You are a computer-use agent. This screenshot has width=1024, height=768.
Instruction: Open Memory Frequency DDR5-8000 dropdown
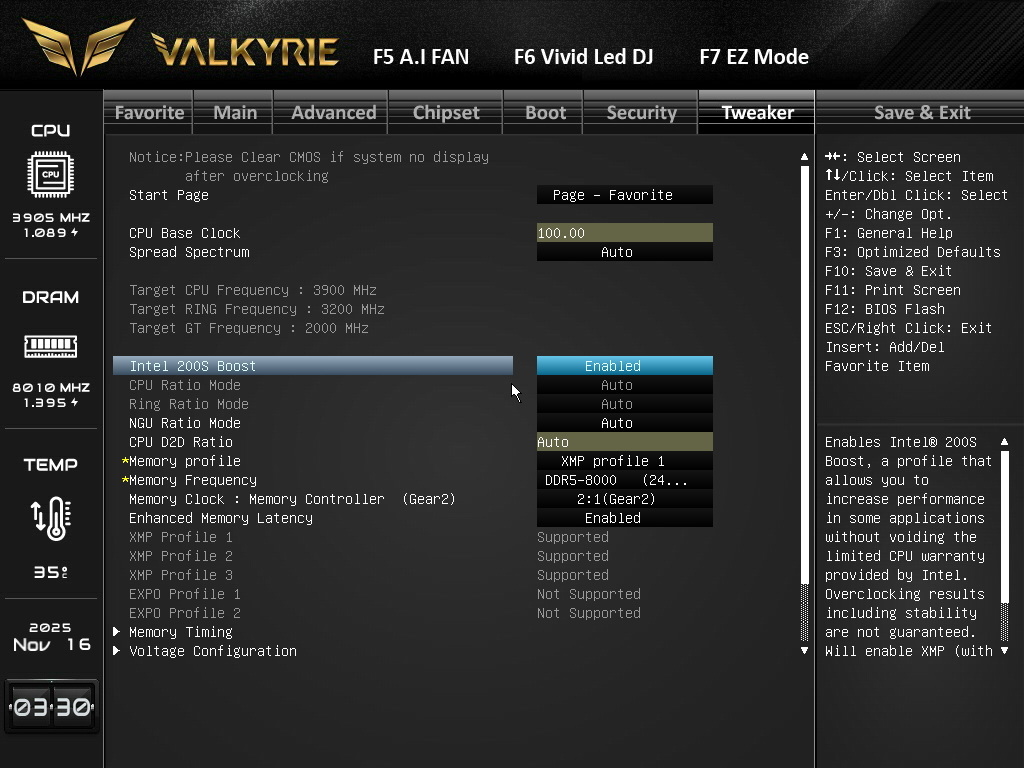click(x=624, y=480)
